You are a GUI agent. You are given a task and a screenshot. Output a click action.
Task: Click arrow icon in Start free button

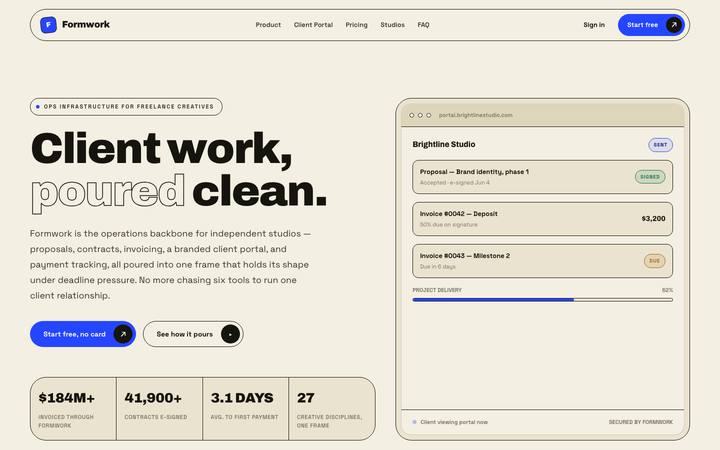674,25
